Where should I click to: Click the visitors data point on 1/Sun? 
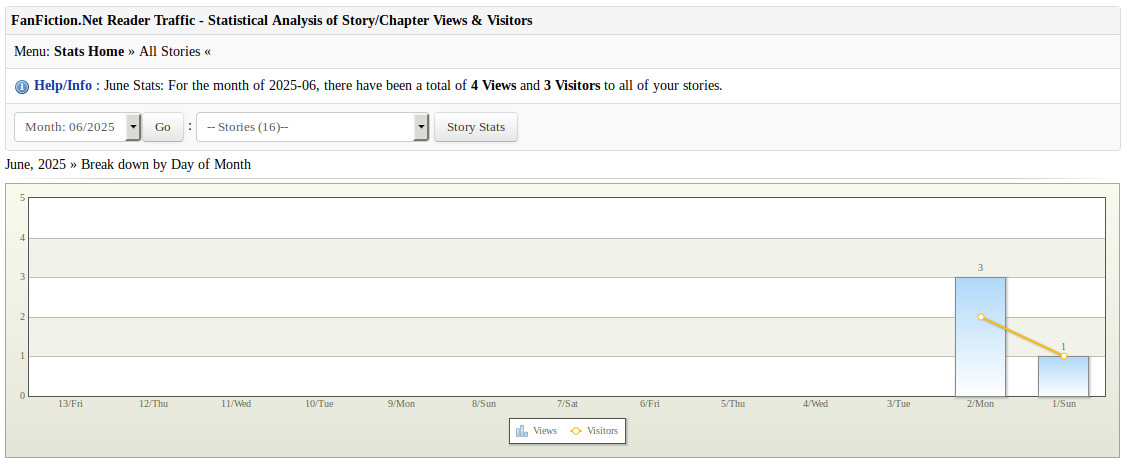point(1064,356)
